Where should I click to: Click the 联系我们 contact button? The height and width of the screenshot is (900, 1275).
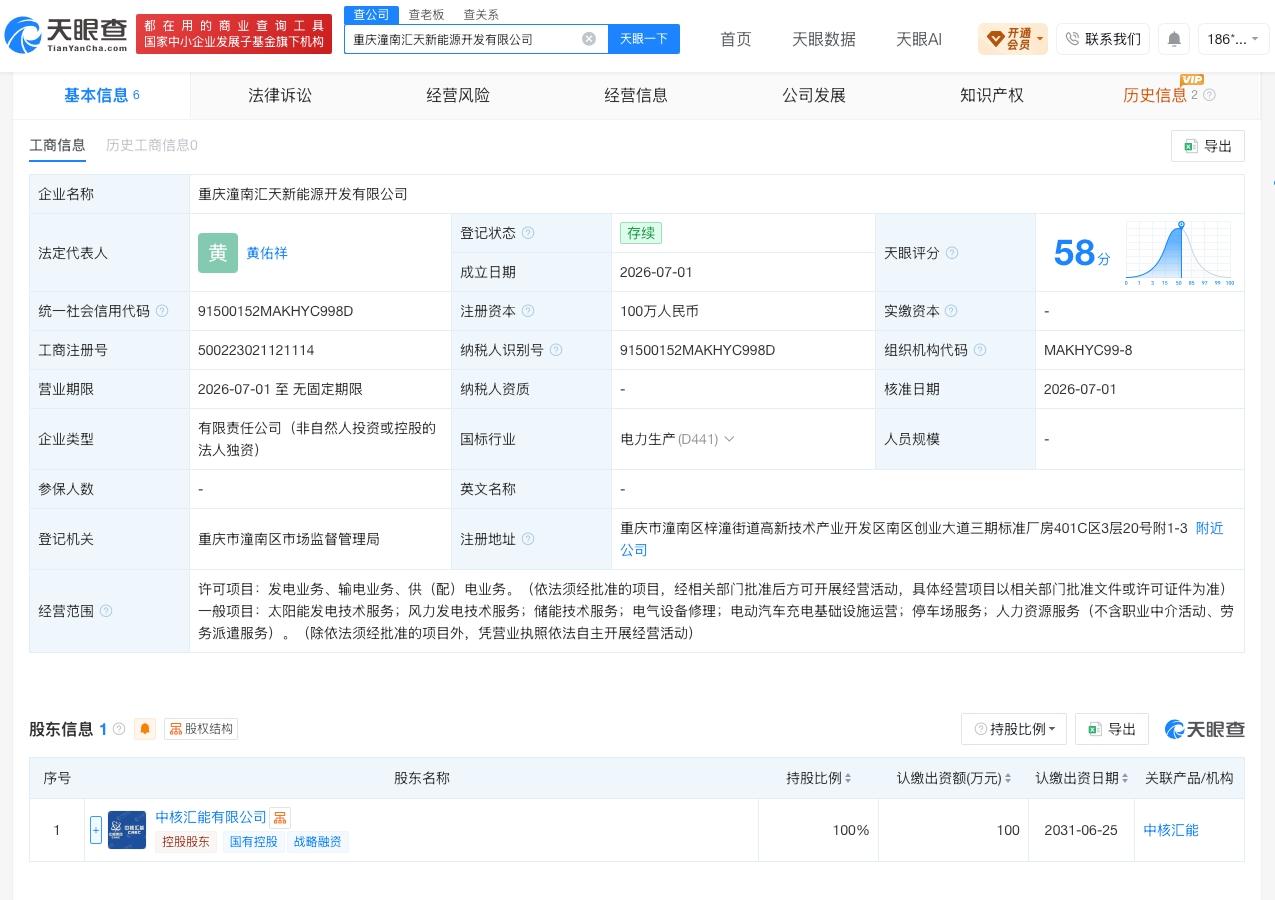tap(1103, 39)
